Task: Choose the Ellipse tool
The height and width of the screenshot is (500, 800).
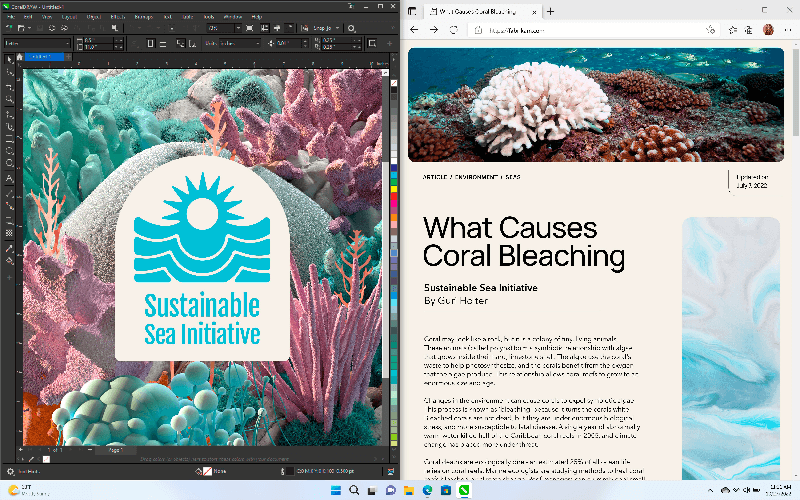Action: click(9, 151)
